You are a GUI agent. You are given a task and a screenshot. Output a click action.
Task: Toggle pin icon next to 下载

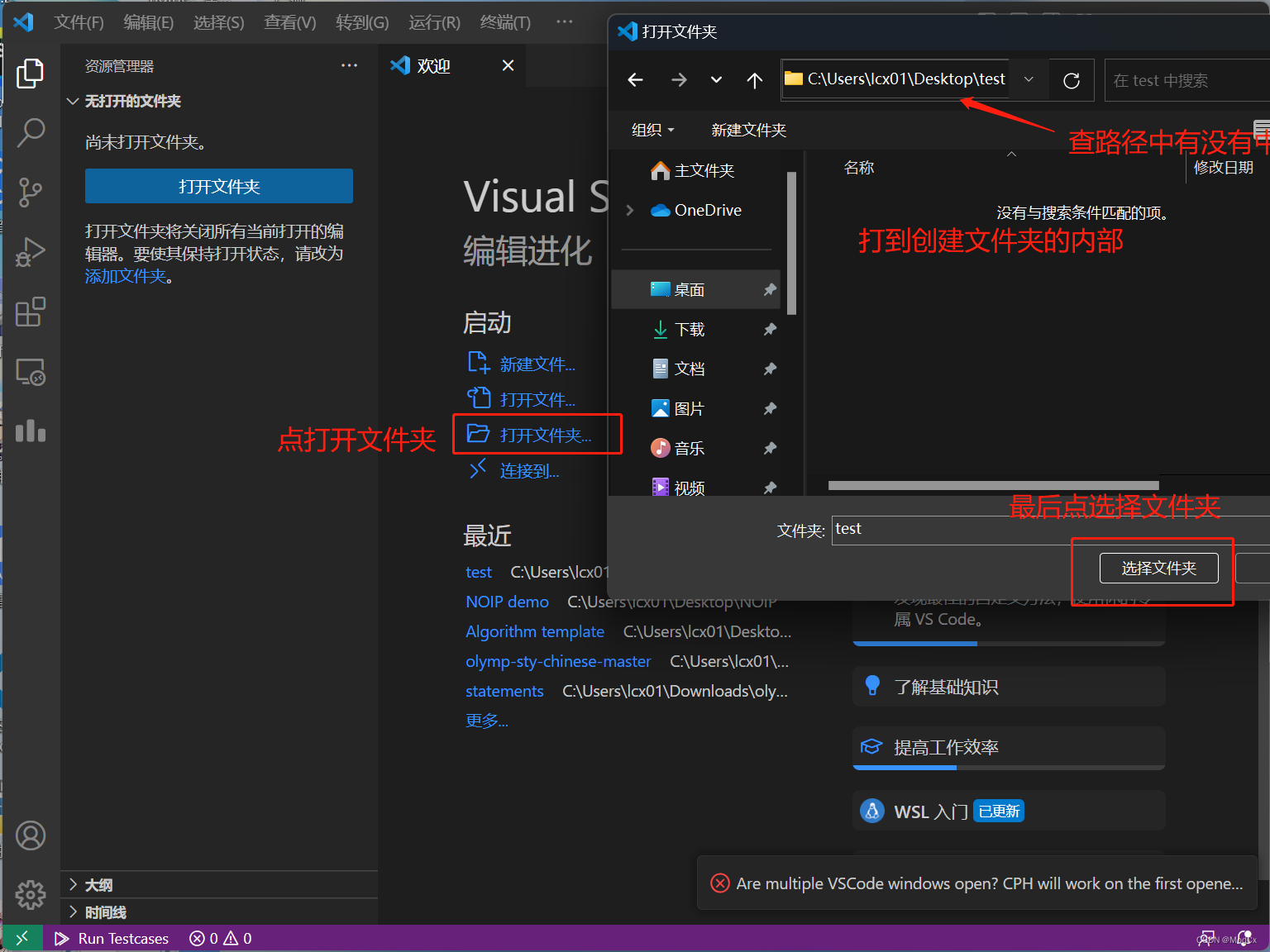pyautogui.click(x=770, y=329)
